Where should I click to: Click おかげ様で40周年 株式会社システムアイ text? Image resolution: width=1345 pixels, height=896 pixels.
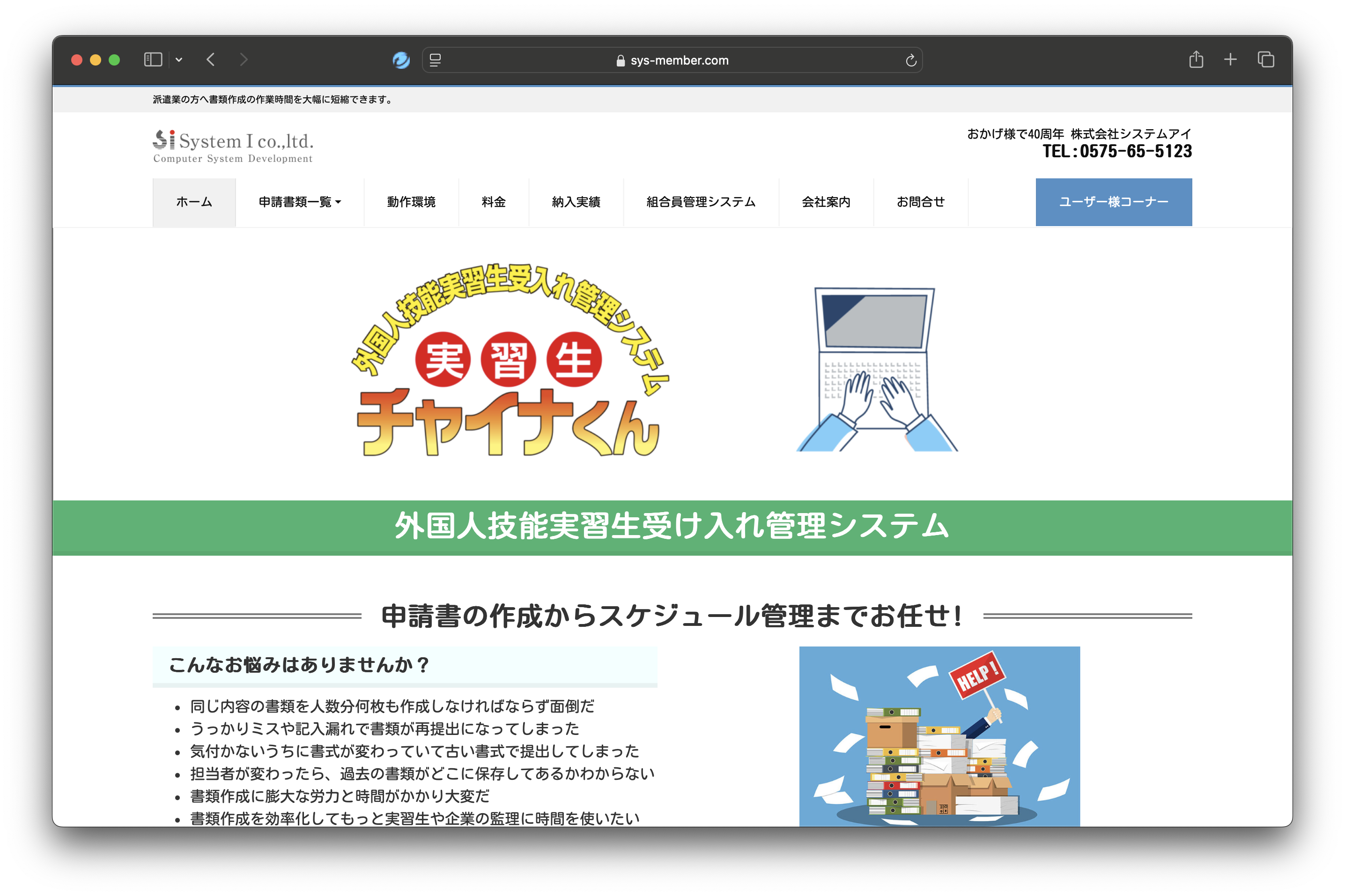pos(1079,134)
